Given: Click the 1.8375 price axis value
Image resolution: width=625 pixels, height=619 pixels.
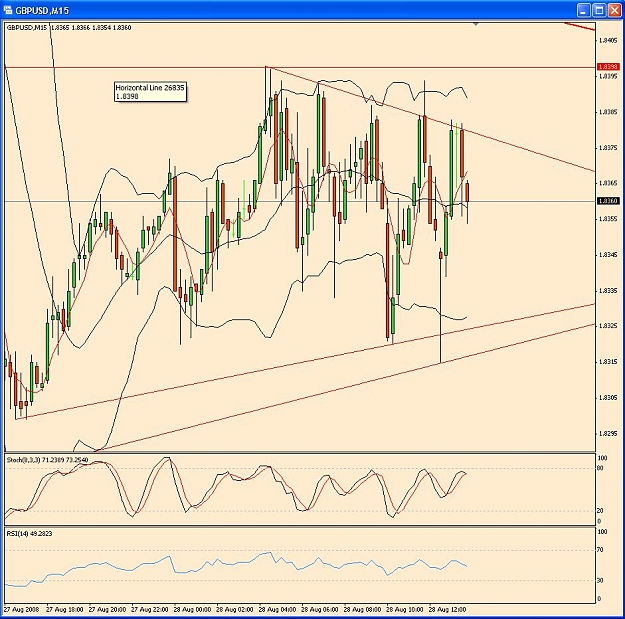Looking at the screenshot, I should [608, 148].
